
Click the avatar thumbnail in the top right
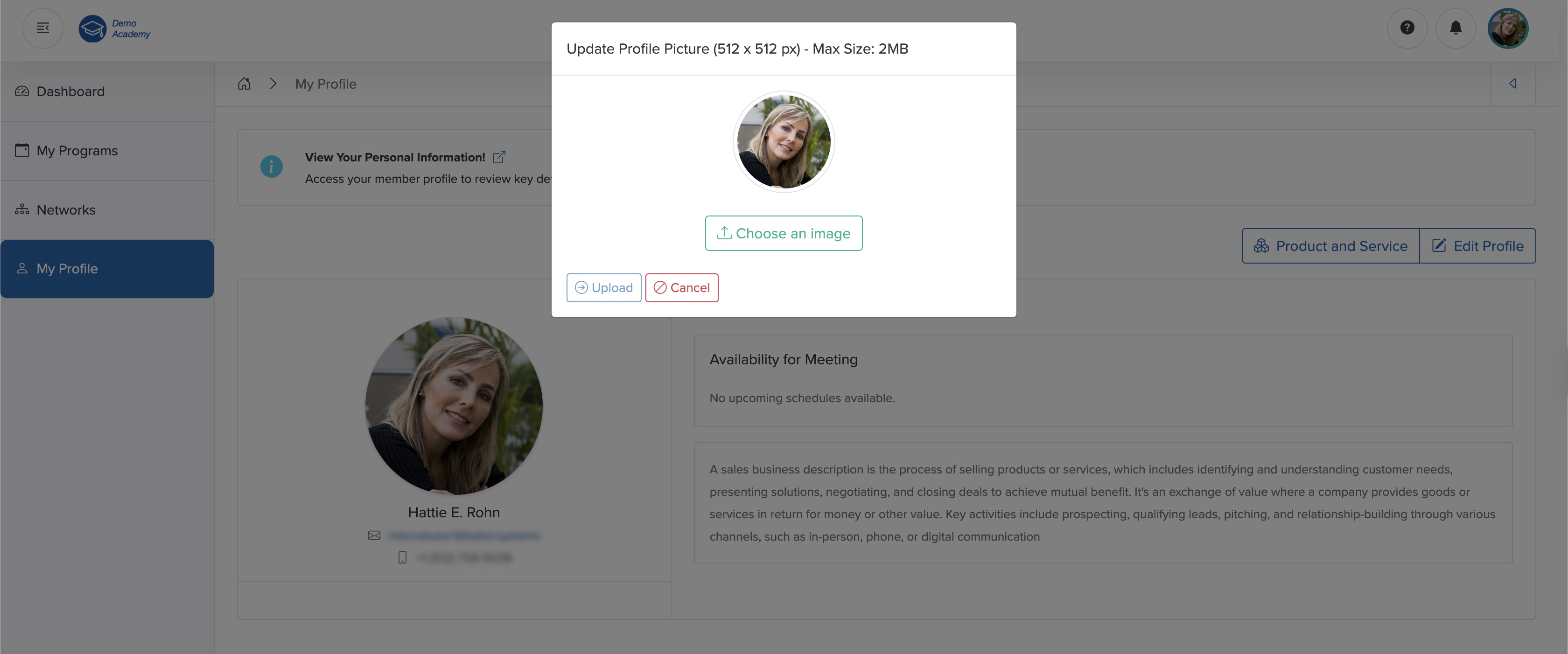coord(1508,28)
